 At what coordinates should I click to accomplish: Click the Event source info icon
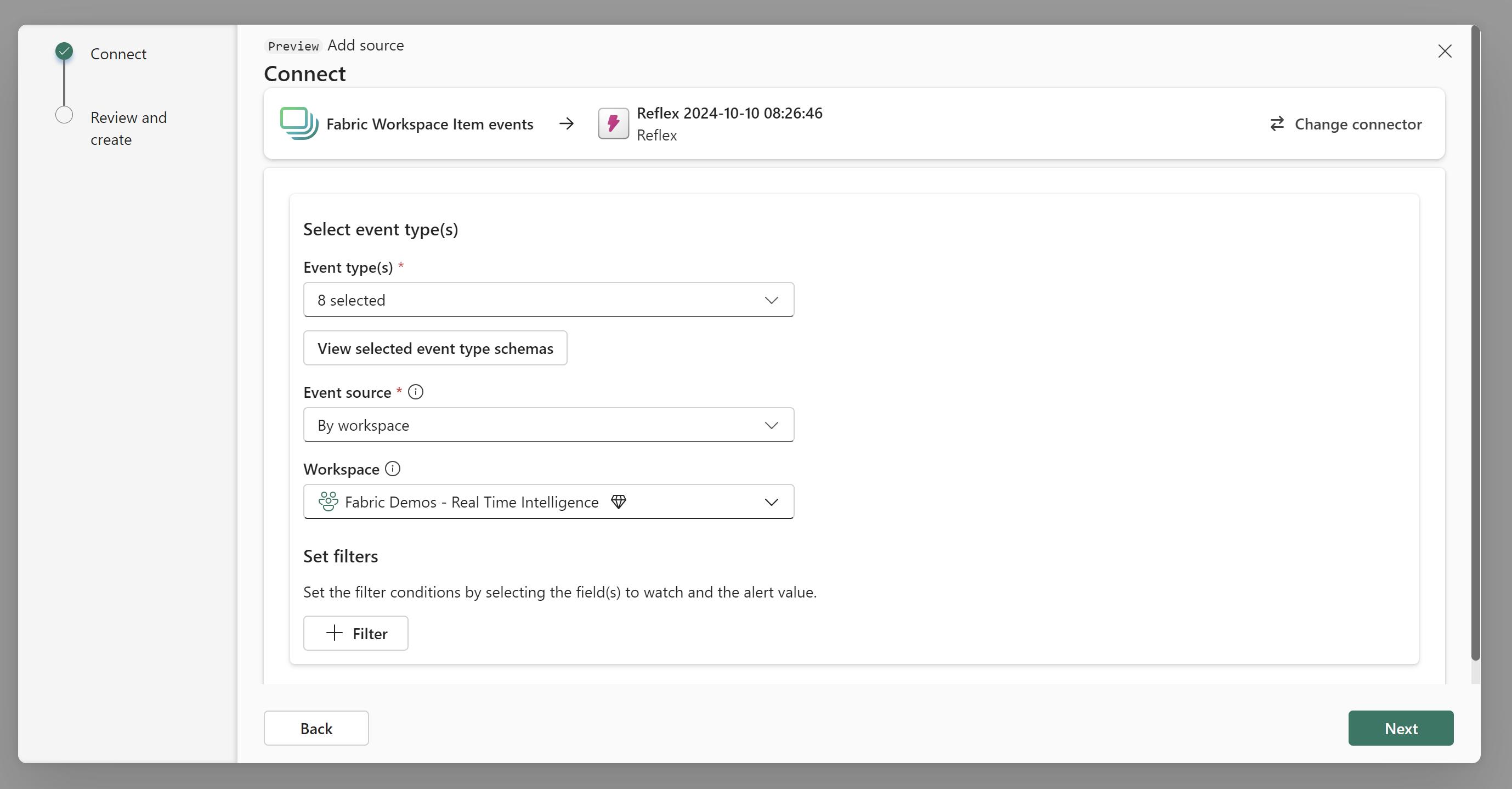point(416,392)
